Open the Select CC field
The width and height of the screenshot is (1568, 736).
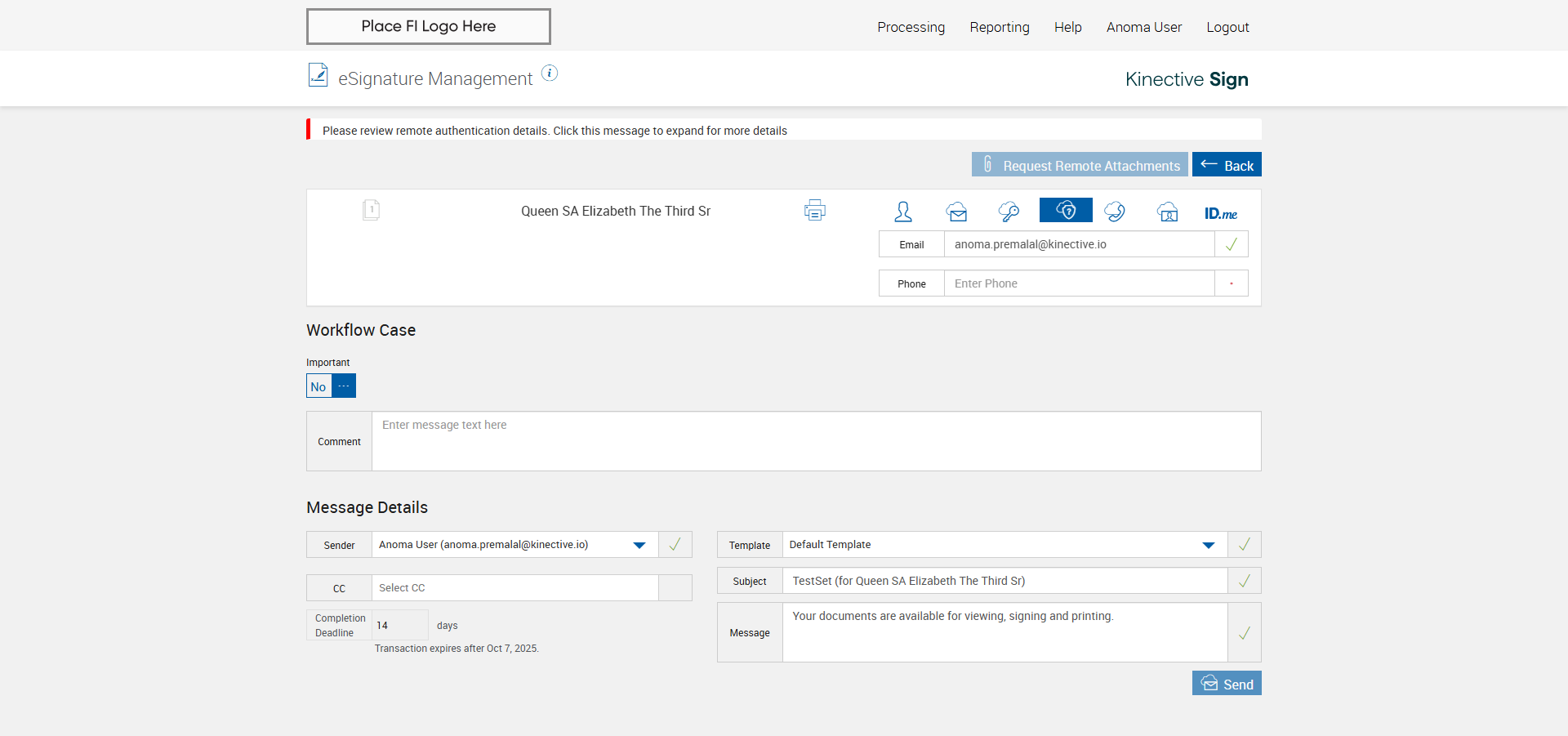point(514,588)
